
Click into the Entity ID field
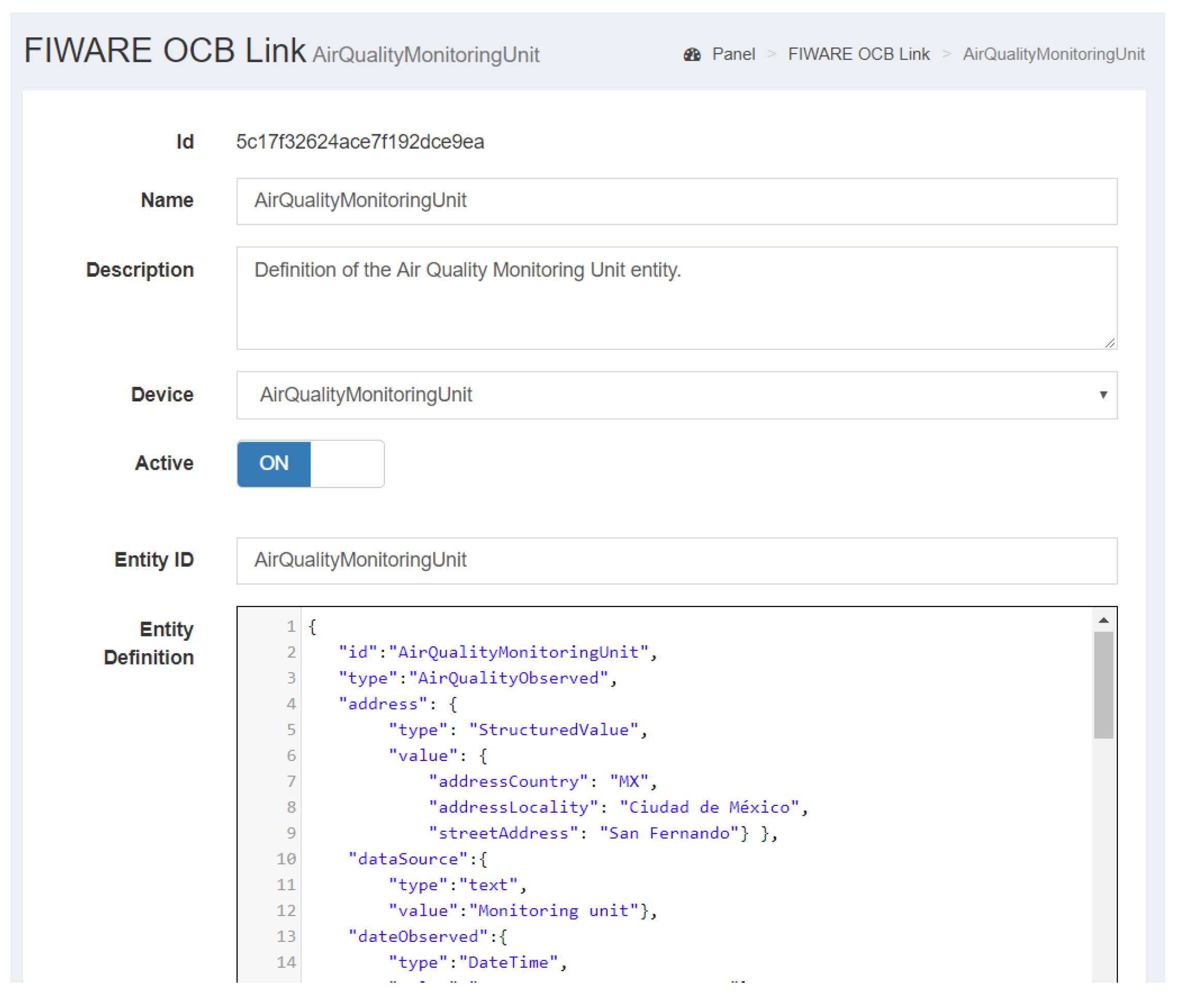pos(677,560)
